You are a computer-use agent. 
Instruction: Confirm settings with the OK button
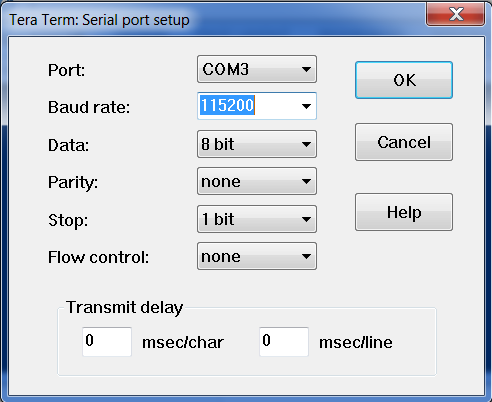click(404, 80)
